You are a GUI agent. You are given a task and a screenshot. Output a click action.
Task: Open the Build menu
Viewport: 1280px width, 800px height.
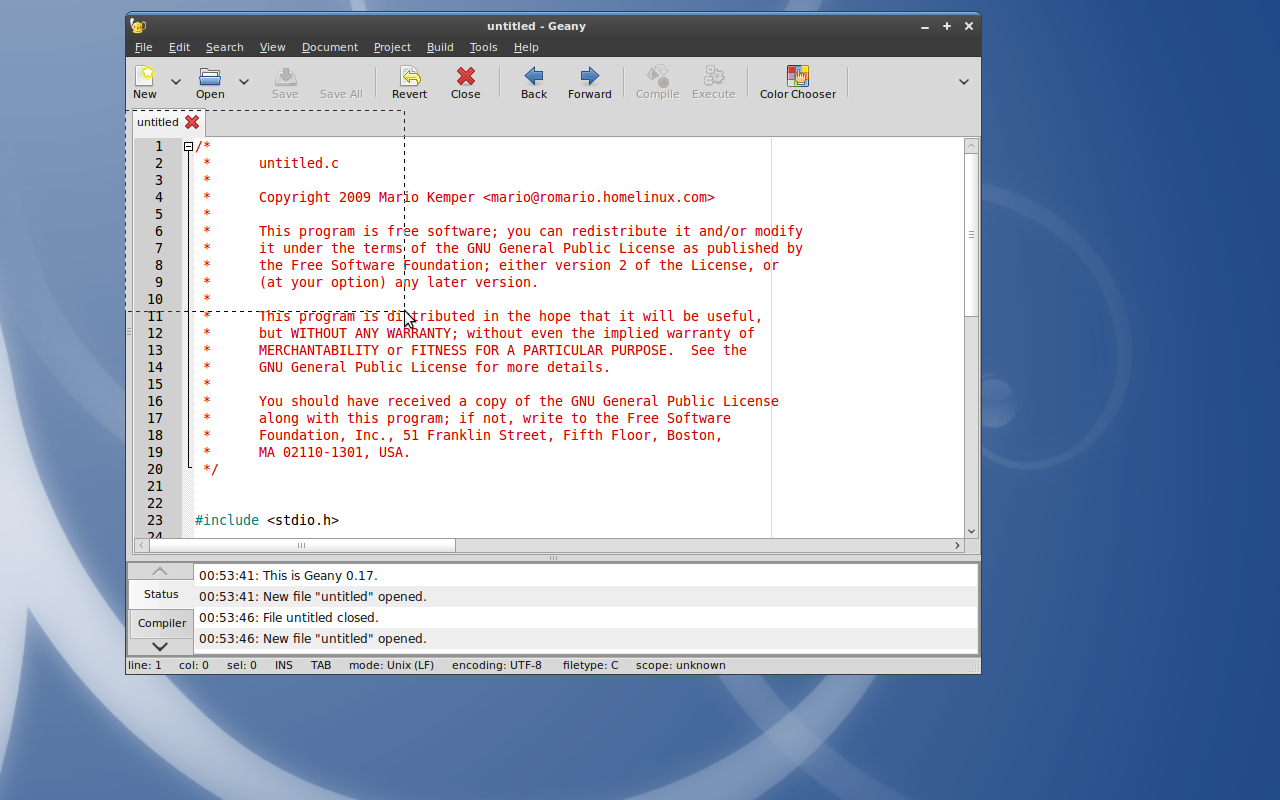coord(440,47)
